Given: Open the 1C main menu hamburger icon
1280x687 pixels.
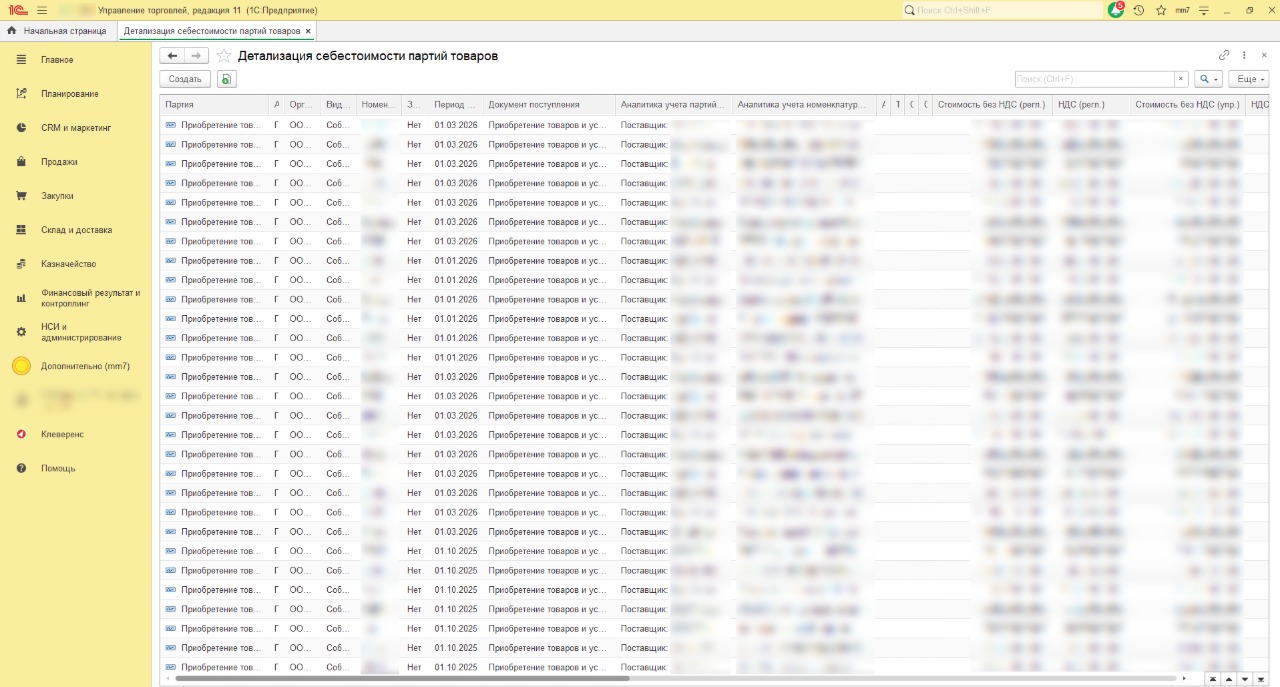Looking at the screenshot, I should pos(41,10).
